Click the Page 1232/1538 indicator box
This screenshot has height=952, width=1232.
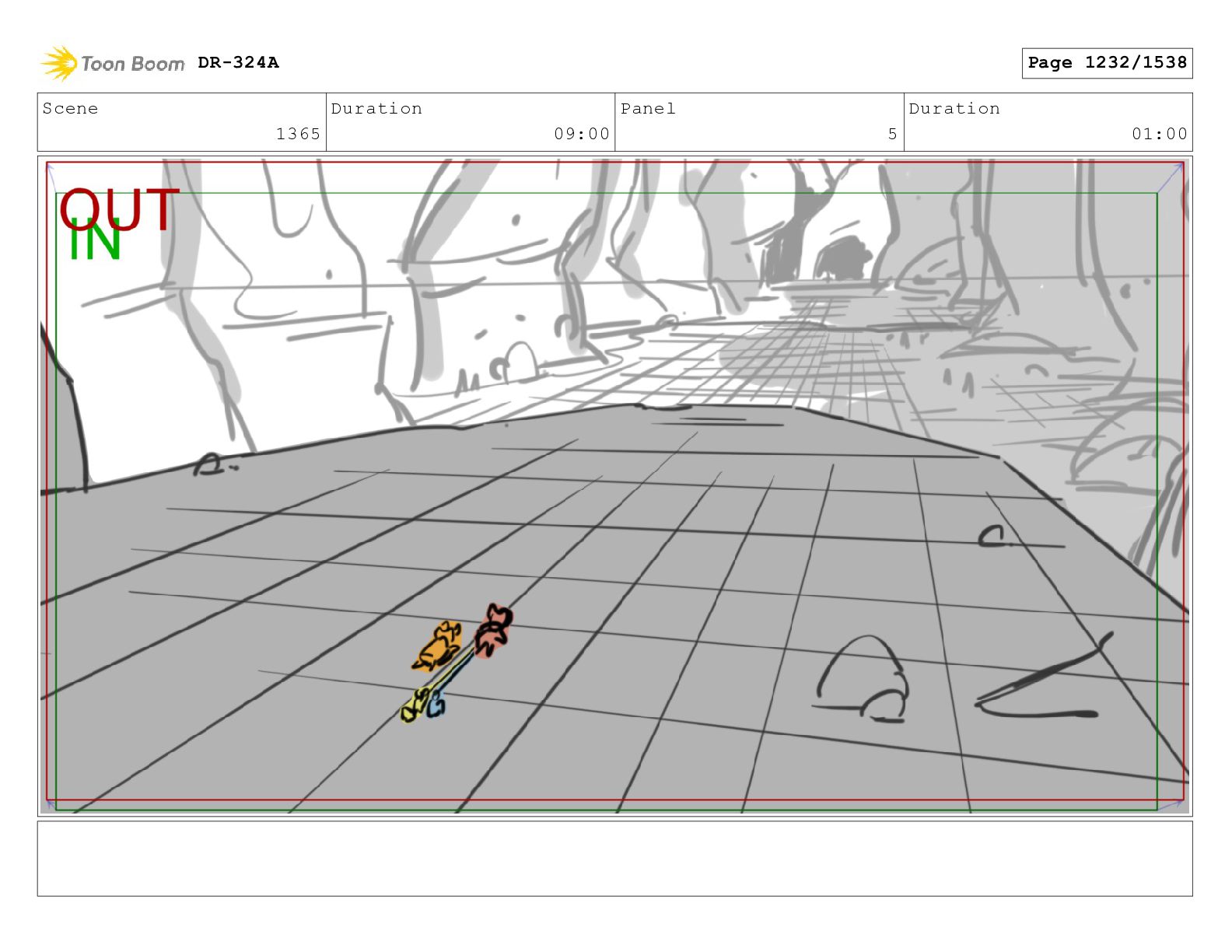pyautogui.click(x=1107, y=63)
